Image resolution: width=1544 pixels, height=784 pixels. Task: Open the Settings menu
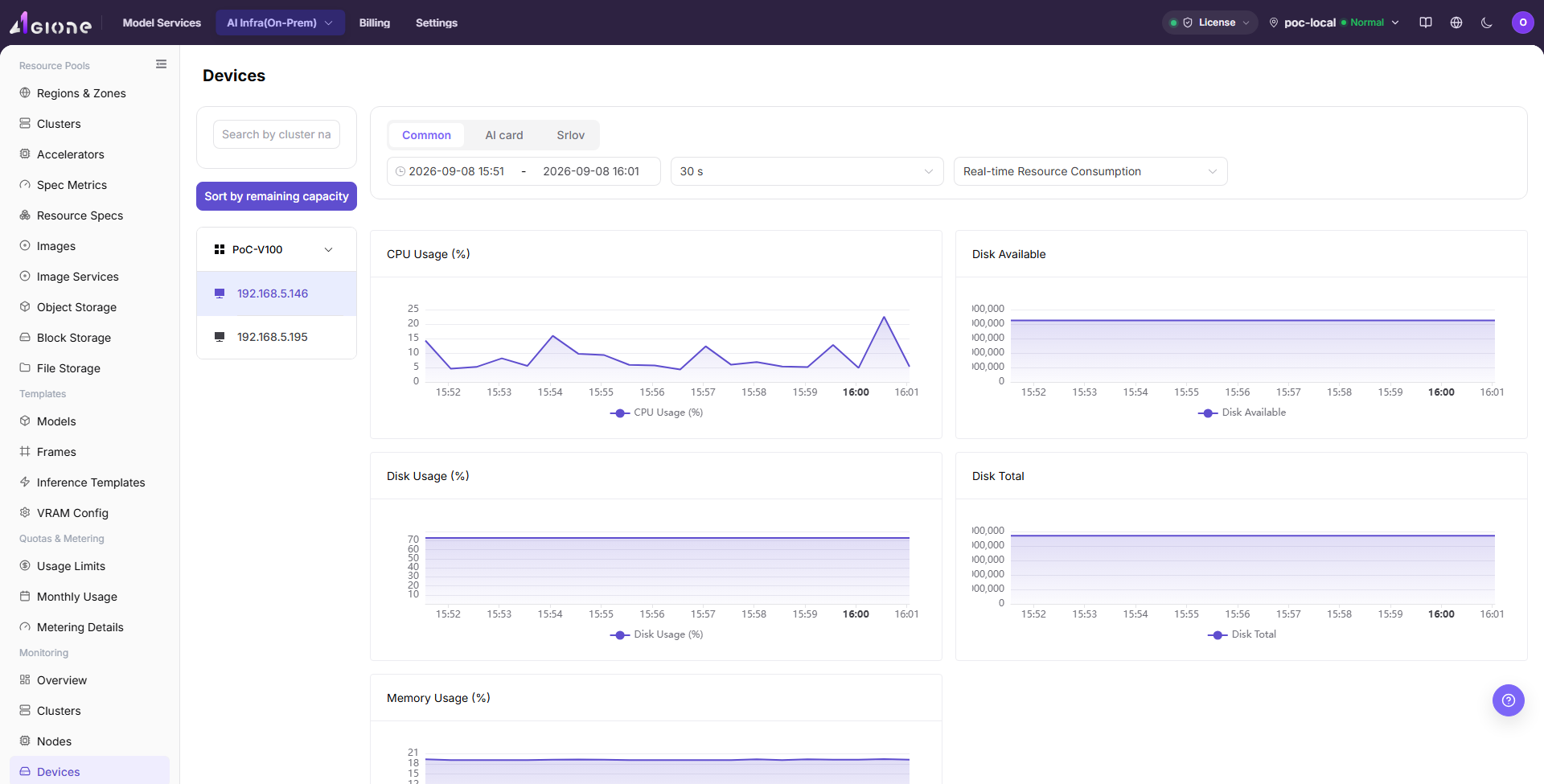coord(437,23)
